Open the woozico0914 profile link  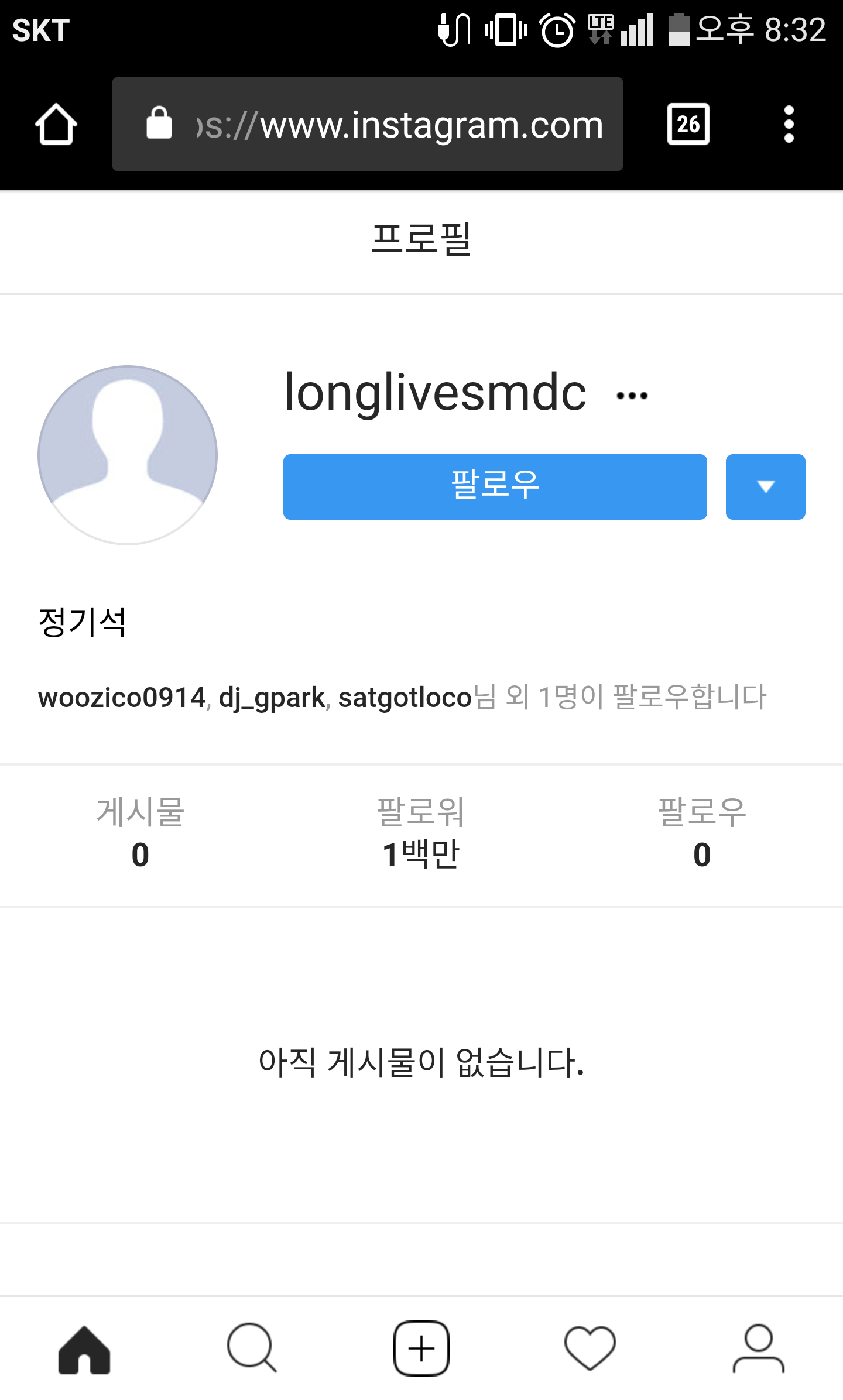pyautogui.click(x=122, y=698)
